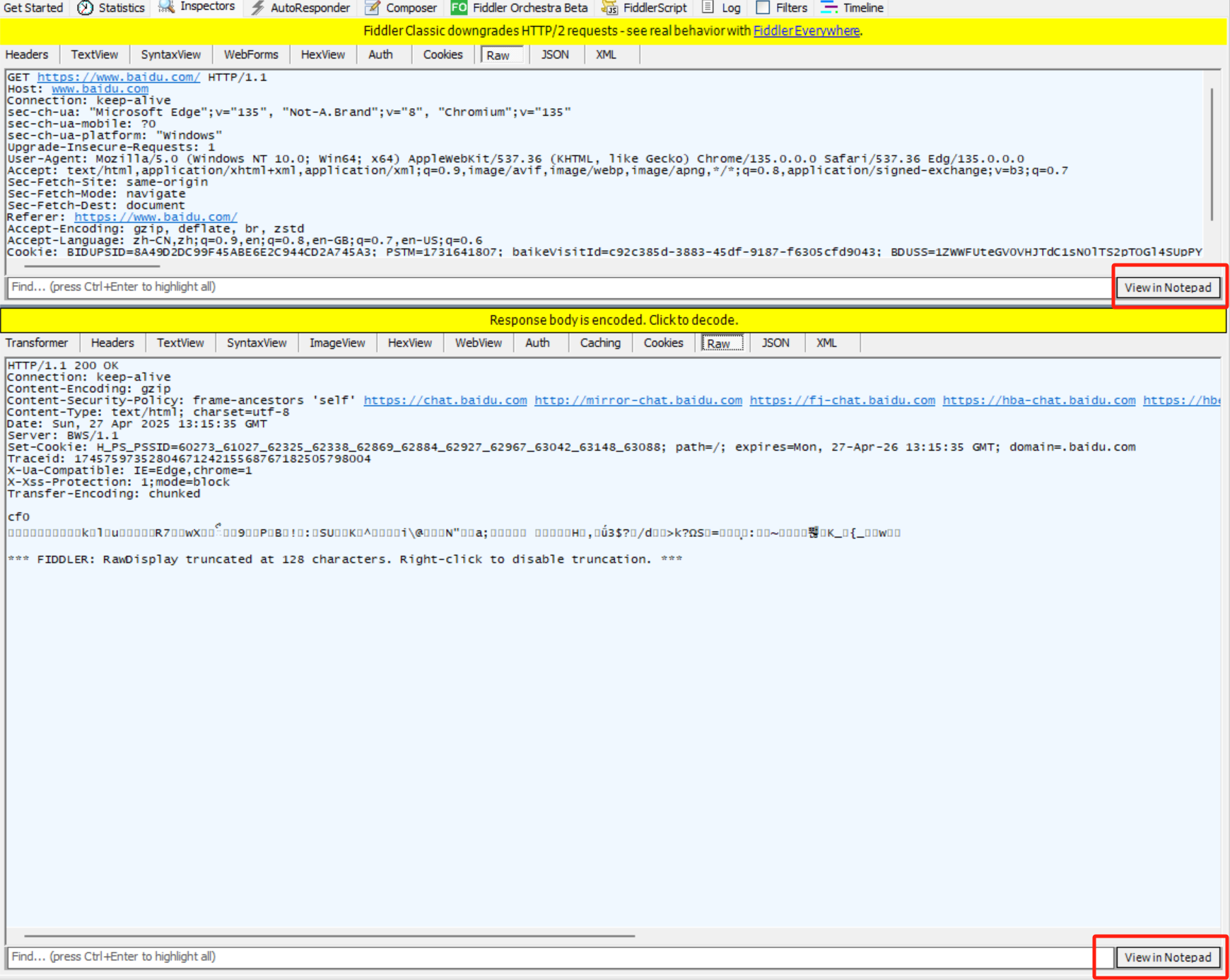Select request TextView inspector tab
The height and width of the screenshot is (980, 1230).
[94, 55]
